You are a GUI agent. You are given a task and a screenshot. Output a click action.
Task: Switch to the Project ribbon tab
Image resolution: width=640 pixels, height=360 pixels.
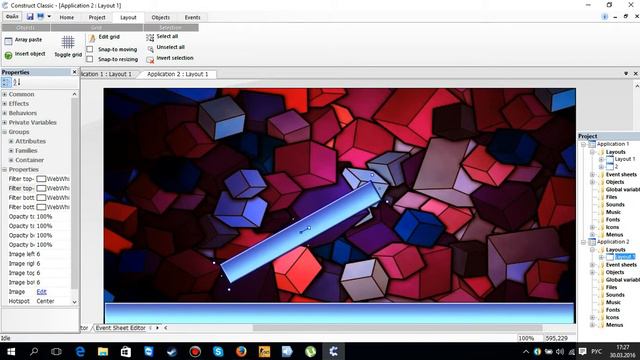[97, 18]
